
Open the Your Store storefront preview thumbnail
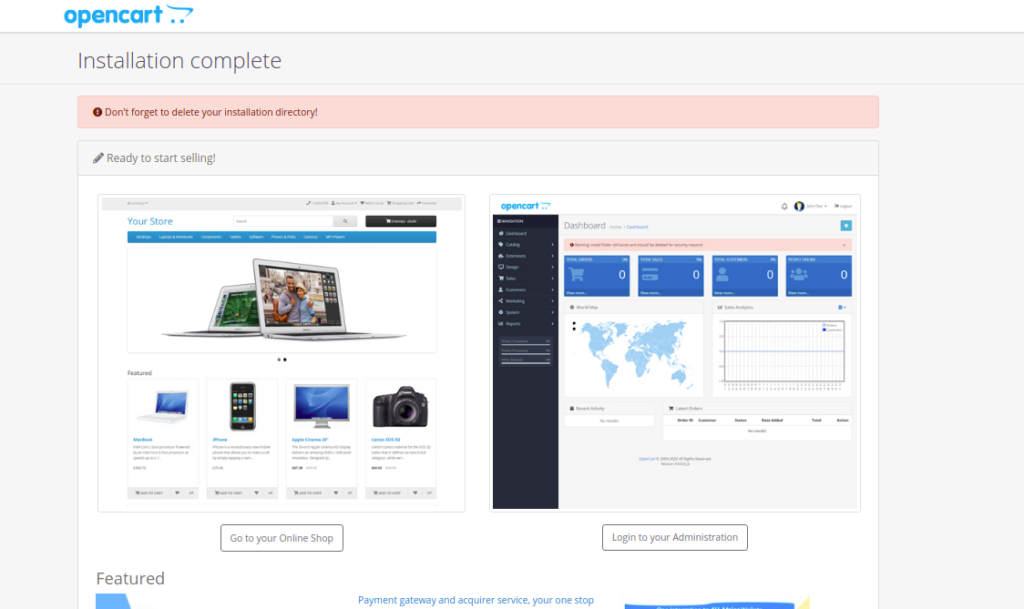[281, 353]
